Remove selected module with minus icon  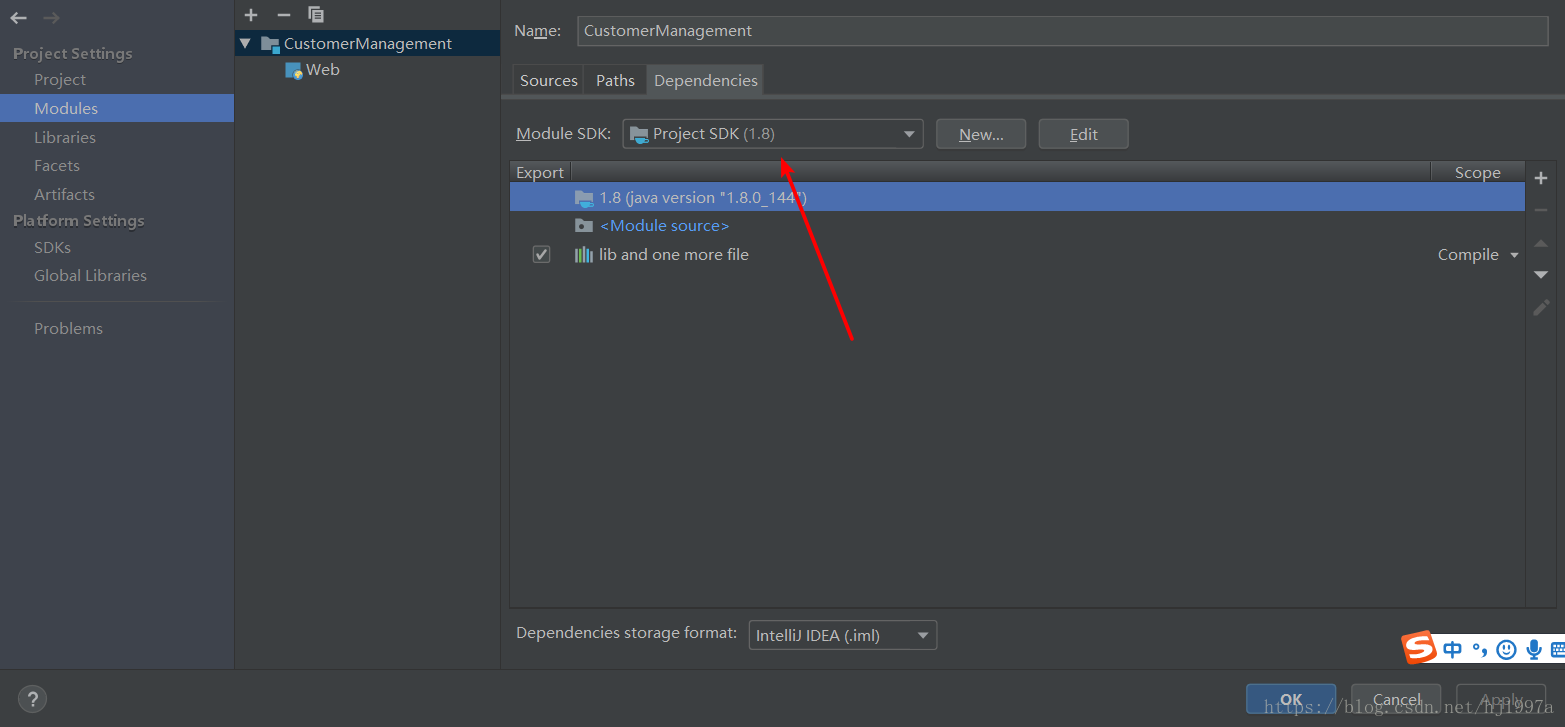283,14
